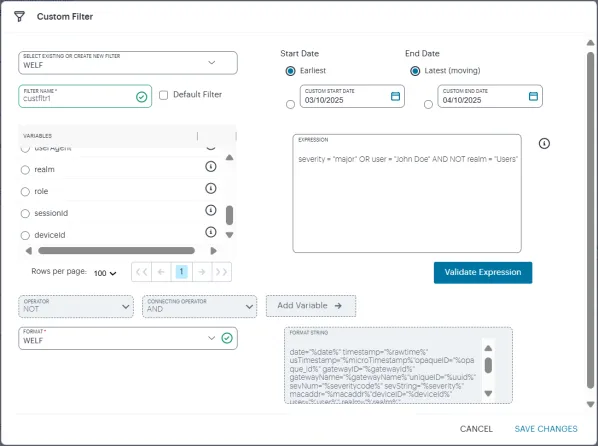598x446 pixels.
Task: Select page 1 in pagination
Action: tap(182, 272)
